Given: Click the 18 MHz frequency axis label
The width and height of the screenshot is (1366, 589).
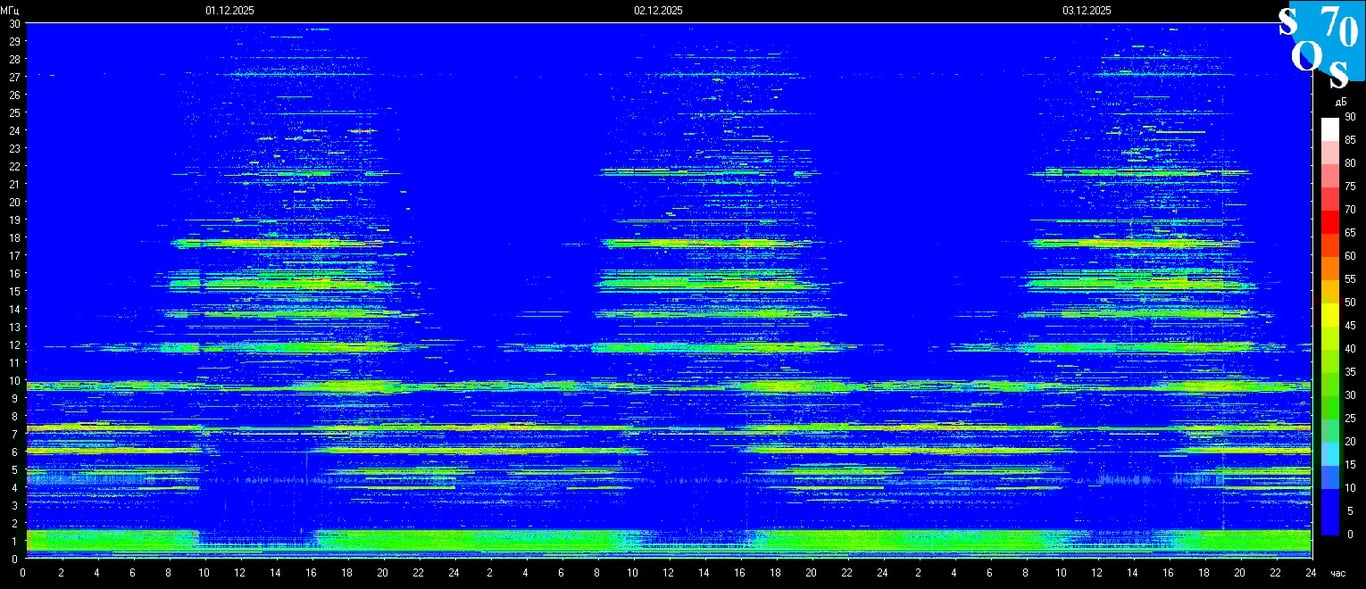Looking at the screenshot, I should tap(13, 238).
